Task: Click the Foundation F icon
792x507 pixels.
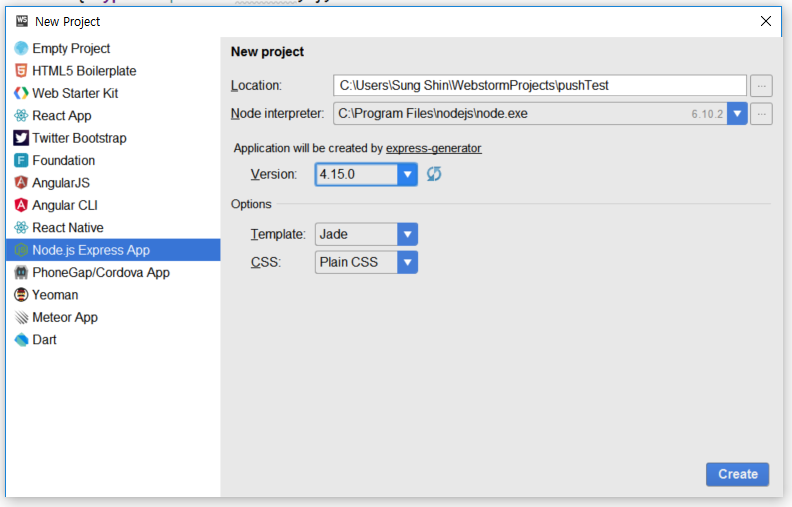Action: 21,161
